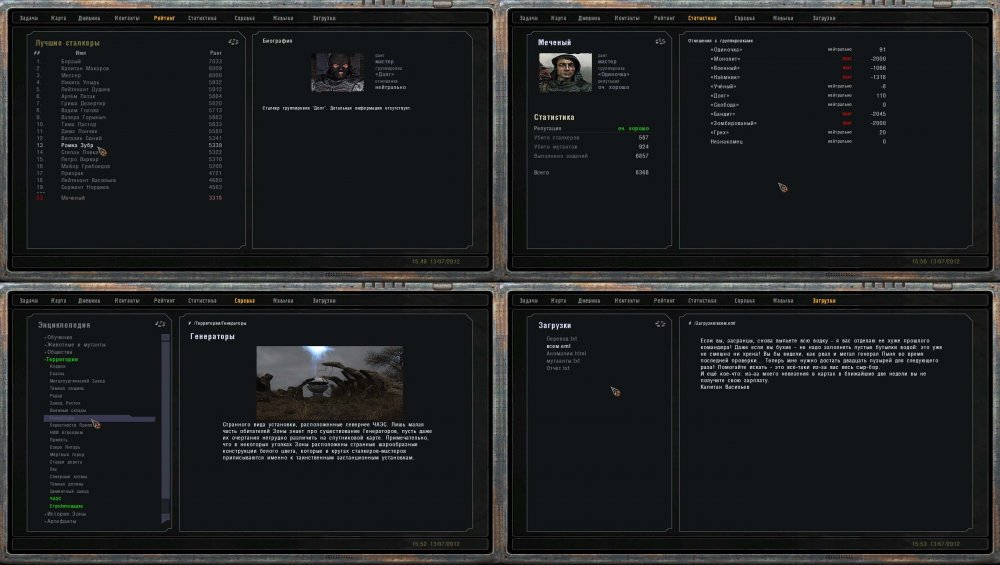
Task: Click Меченый's portrait in the statistics screen
Action: pos(565,73)
